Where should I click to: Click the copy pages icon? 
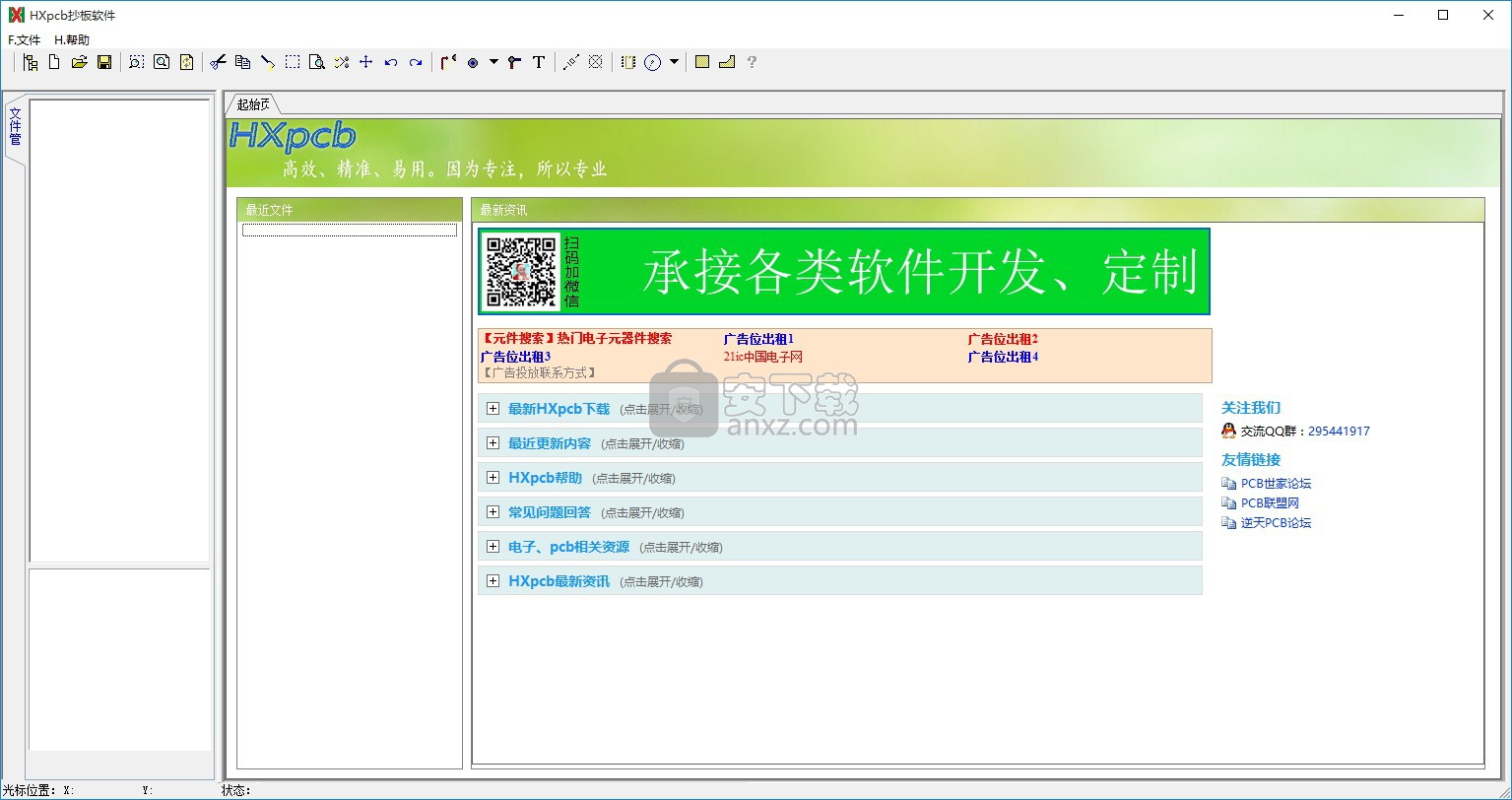click(x=242, y=62)
